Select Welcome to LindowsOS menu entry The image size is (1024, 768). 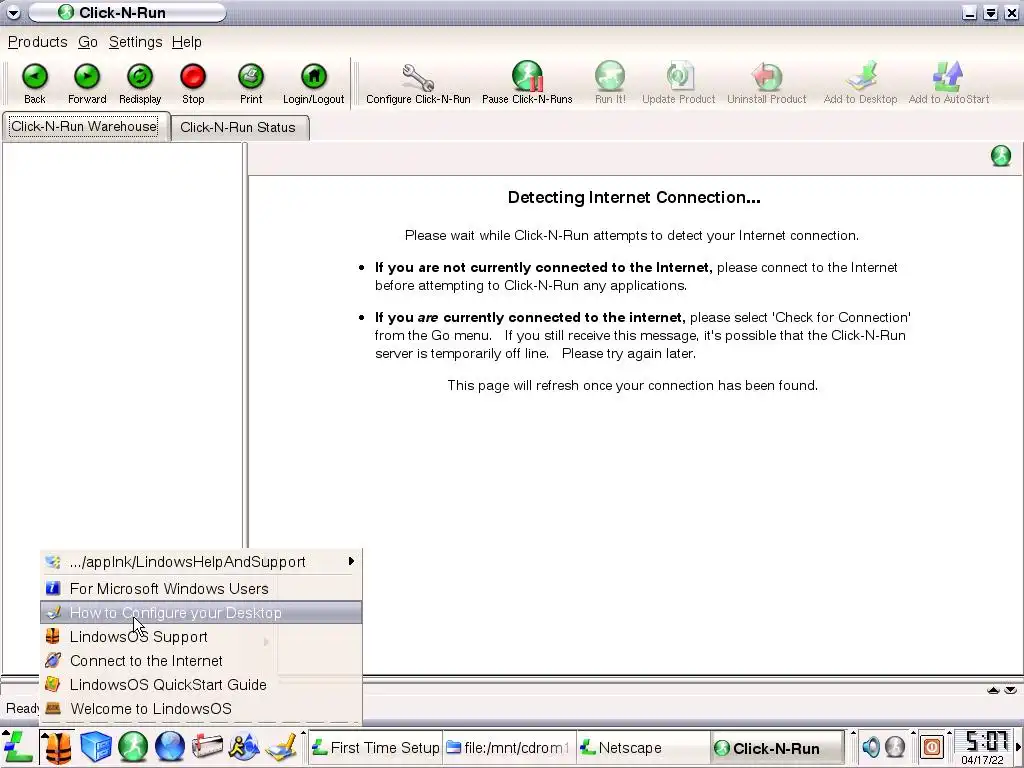pyautogui.click(x=201, y=709)
